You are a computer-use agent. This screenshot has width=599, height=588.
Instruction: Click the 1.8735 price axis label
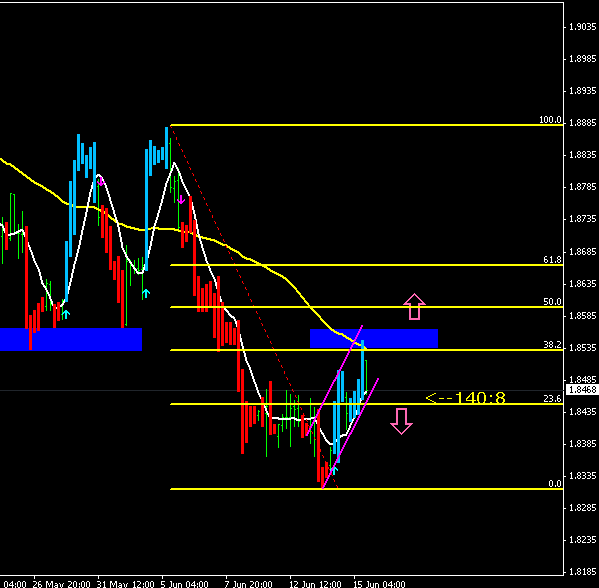point(583,219)
